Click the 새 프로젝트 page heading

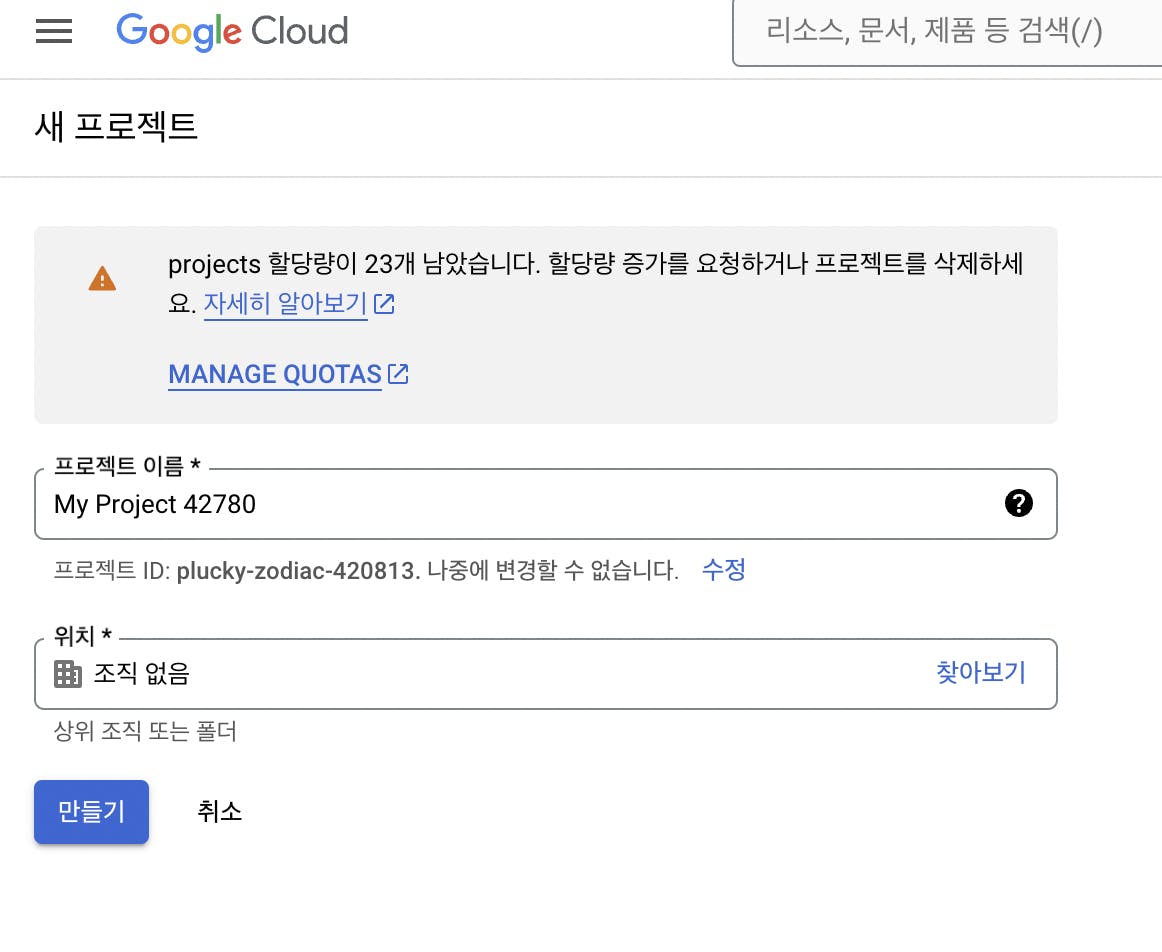tap(116, 127)
